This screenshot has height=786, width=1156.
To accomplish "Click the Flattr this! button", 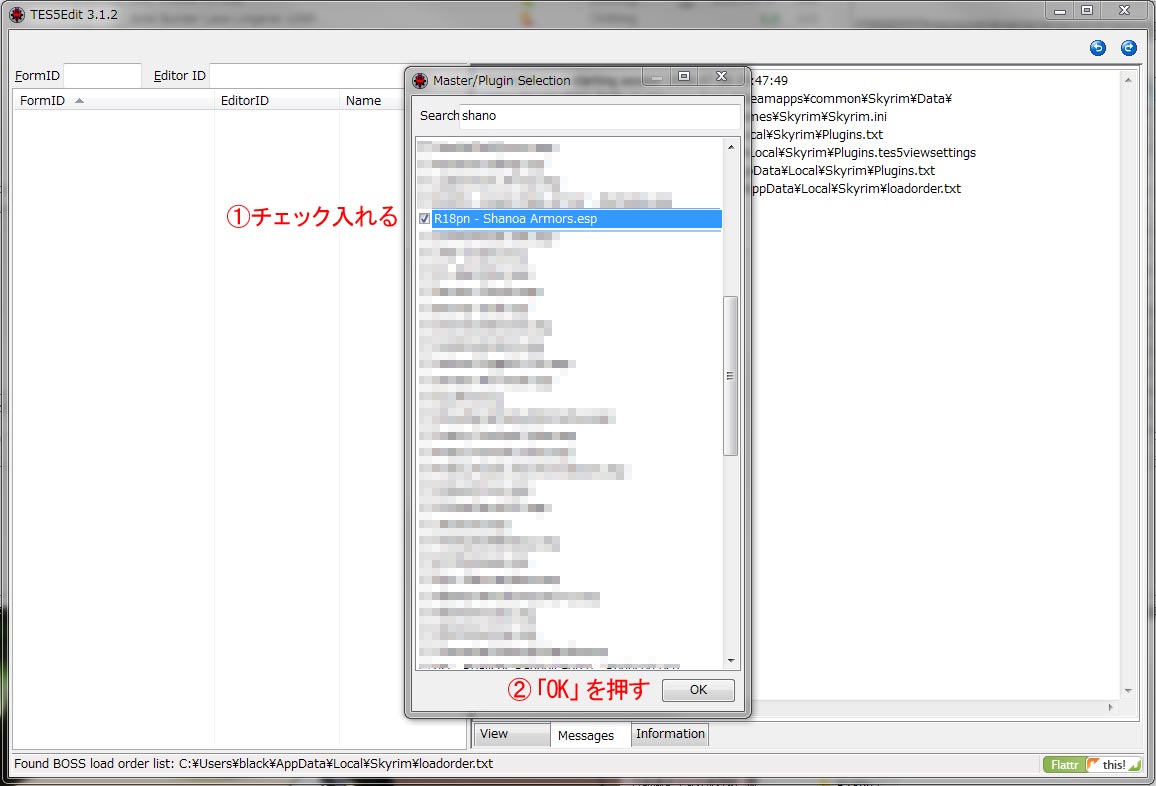I will click(x=1092, y=765).
